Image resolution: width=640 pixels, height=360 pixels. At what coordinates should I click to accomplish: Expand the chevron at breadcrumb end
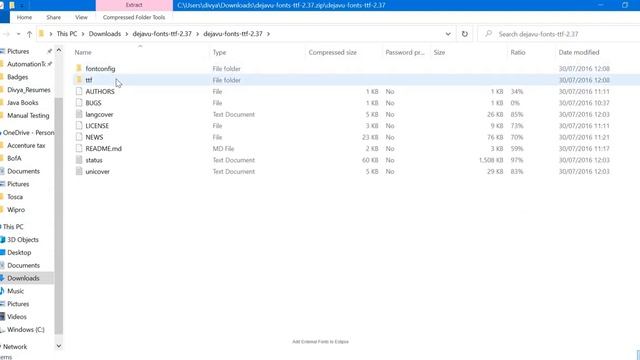pos(269,34)
